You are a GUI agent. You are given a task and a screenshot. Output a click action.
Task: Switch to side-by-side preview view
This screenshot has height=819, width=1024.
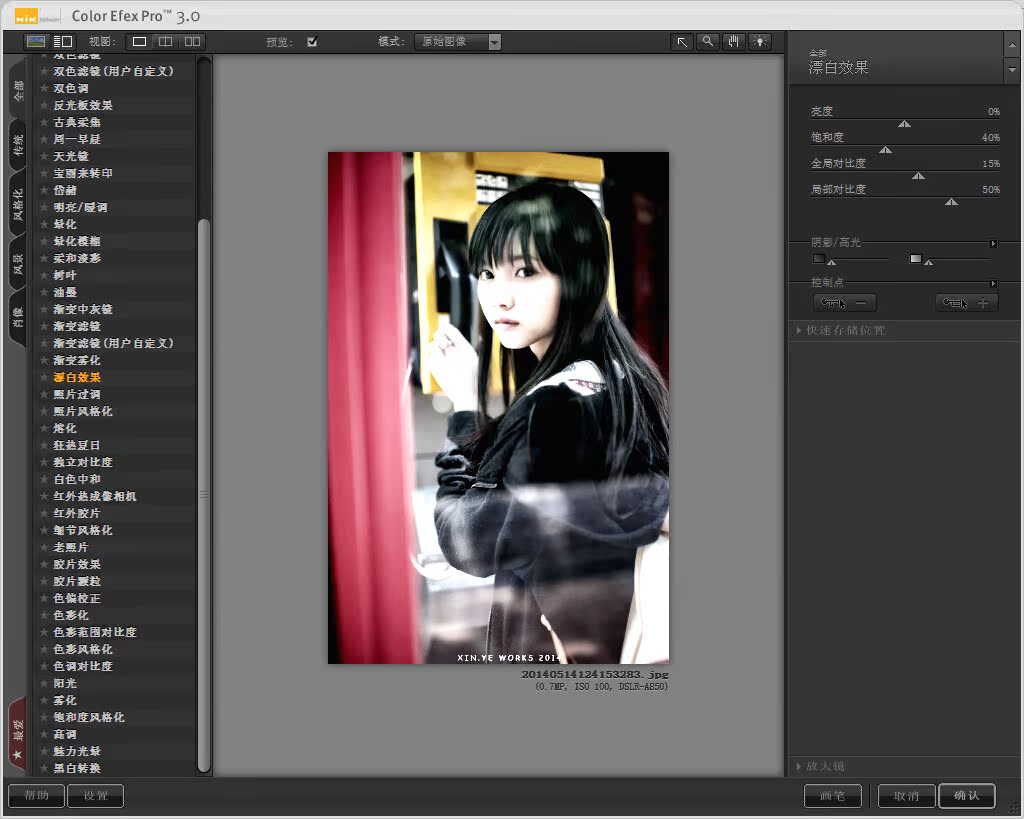(191, 42)
